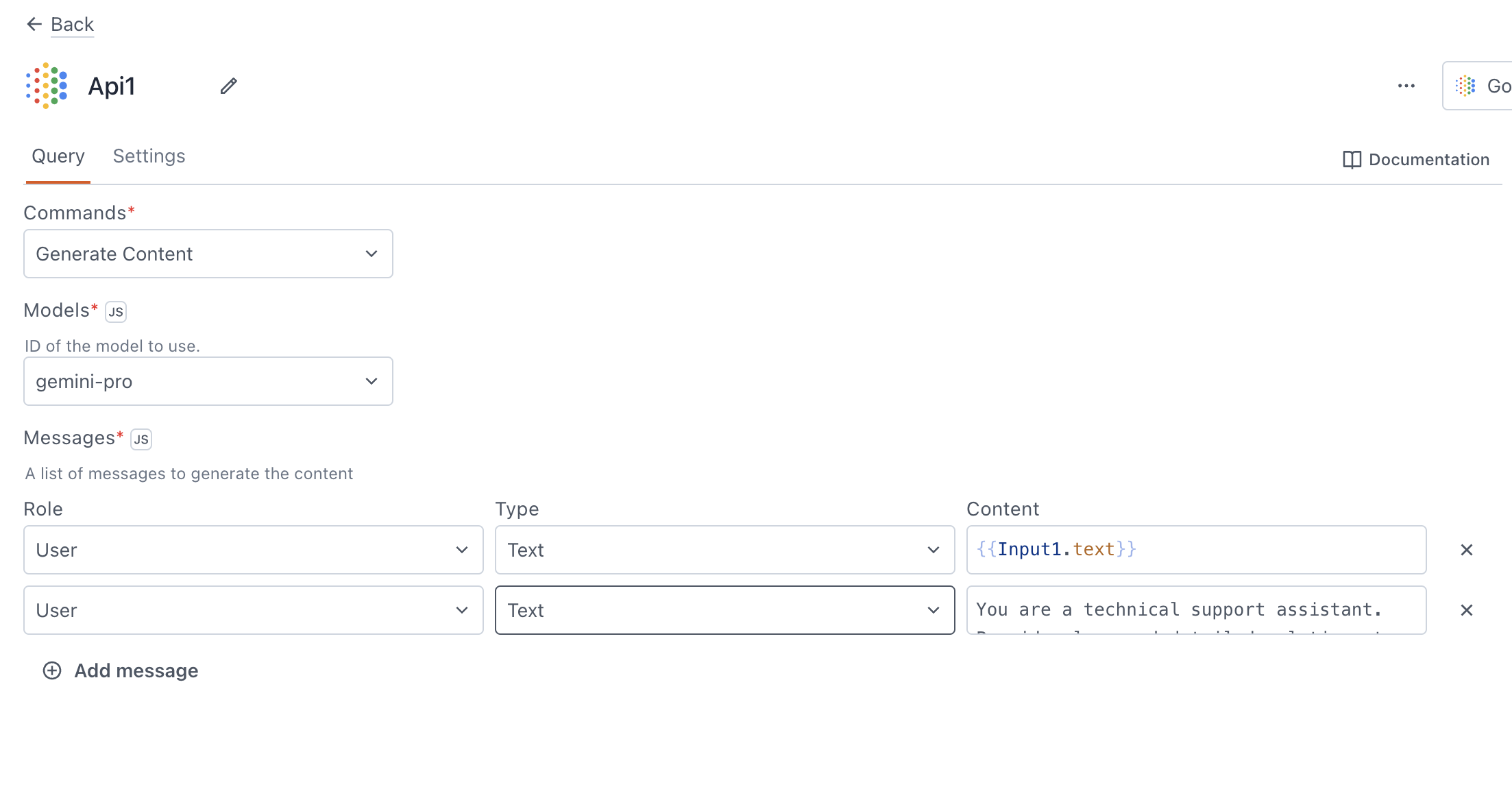Select the Query tab
1512x787 pixels.
click(x=57, y=156)
